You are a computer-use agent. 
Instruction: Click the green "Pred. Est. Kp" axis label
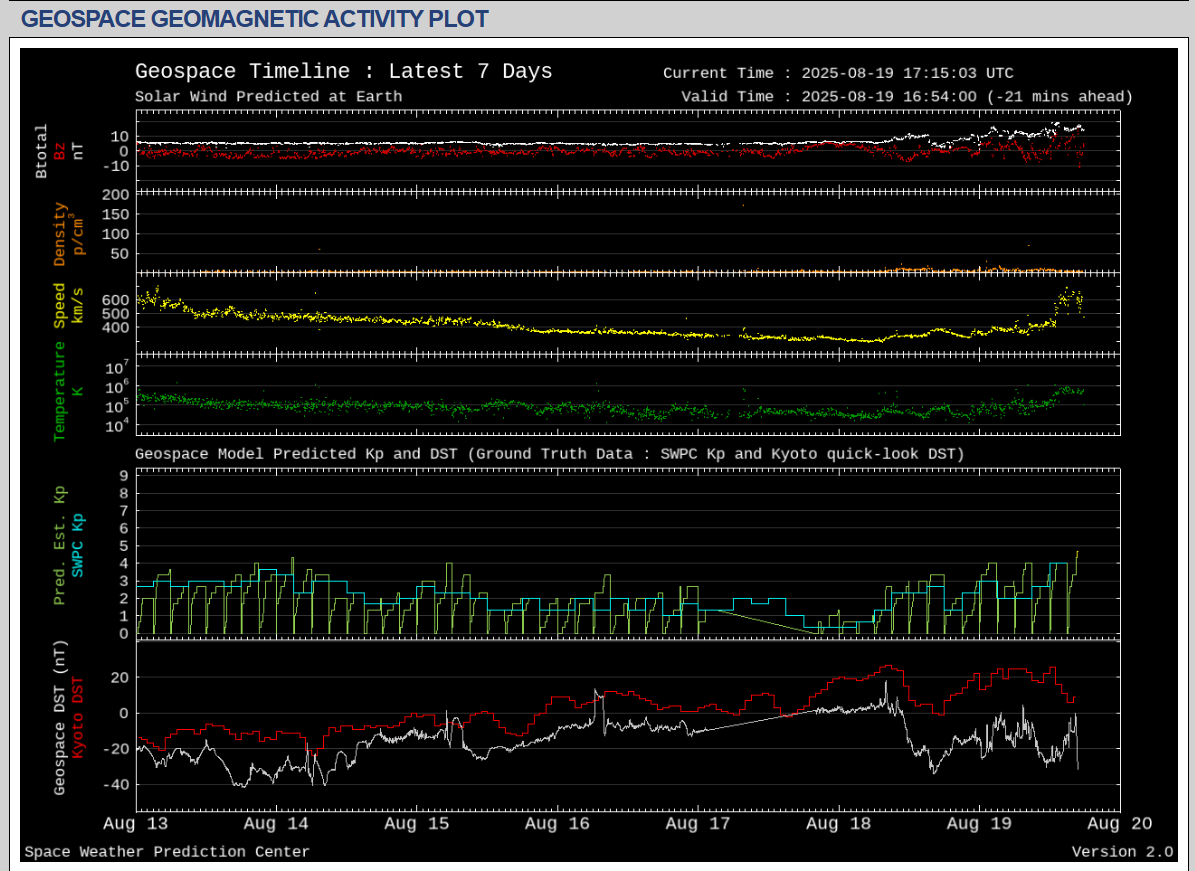pos(59,545)
